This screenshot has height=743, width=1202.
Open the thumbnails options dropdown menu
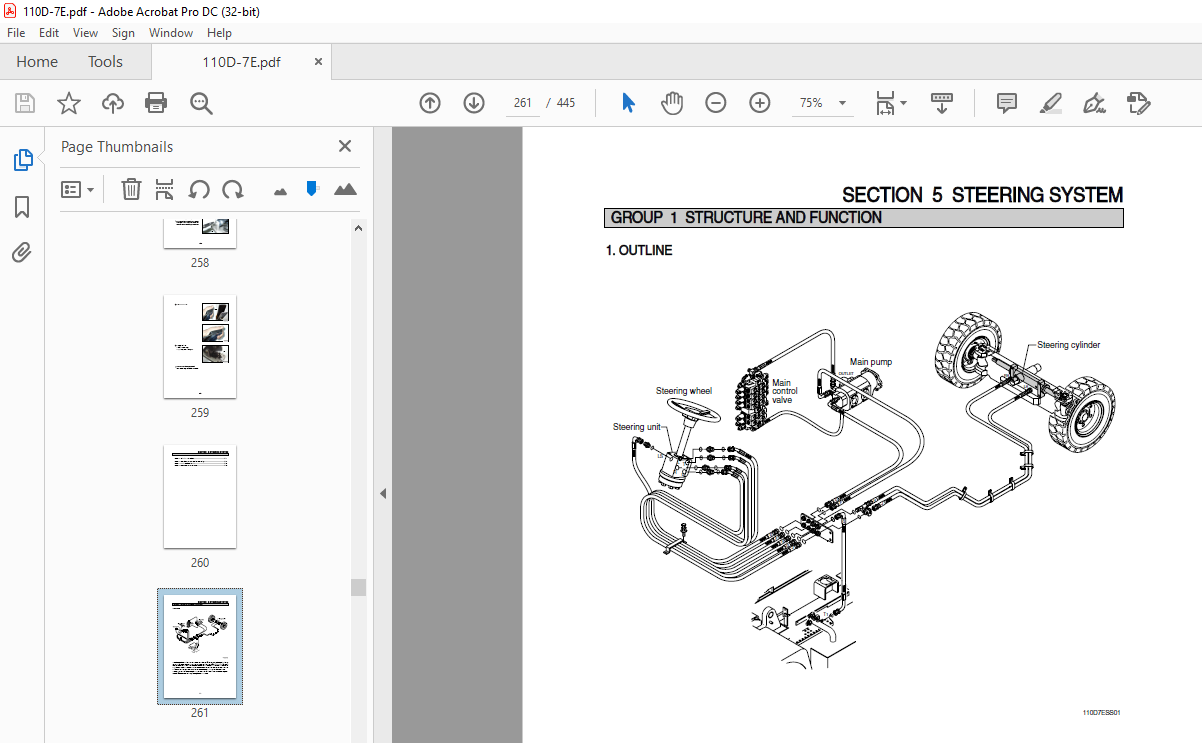78,189
